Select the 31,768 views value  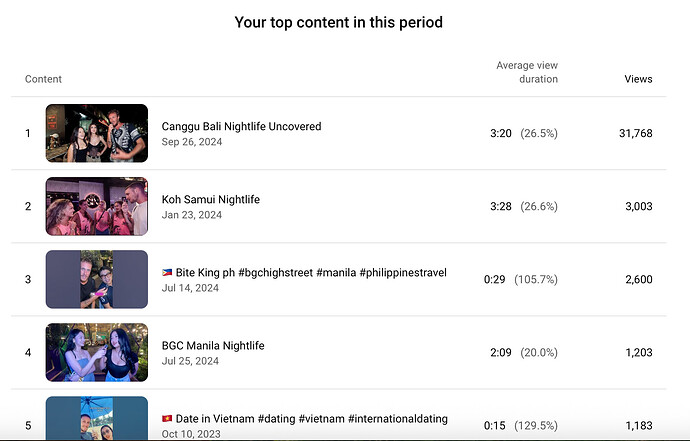(635, 133)
